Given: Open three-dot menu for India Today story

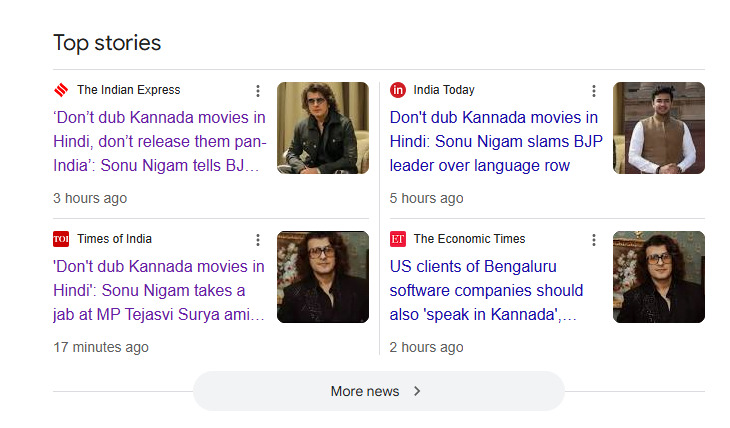Looking at the screenshot, I should (593, 91).
